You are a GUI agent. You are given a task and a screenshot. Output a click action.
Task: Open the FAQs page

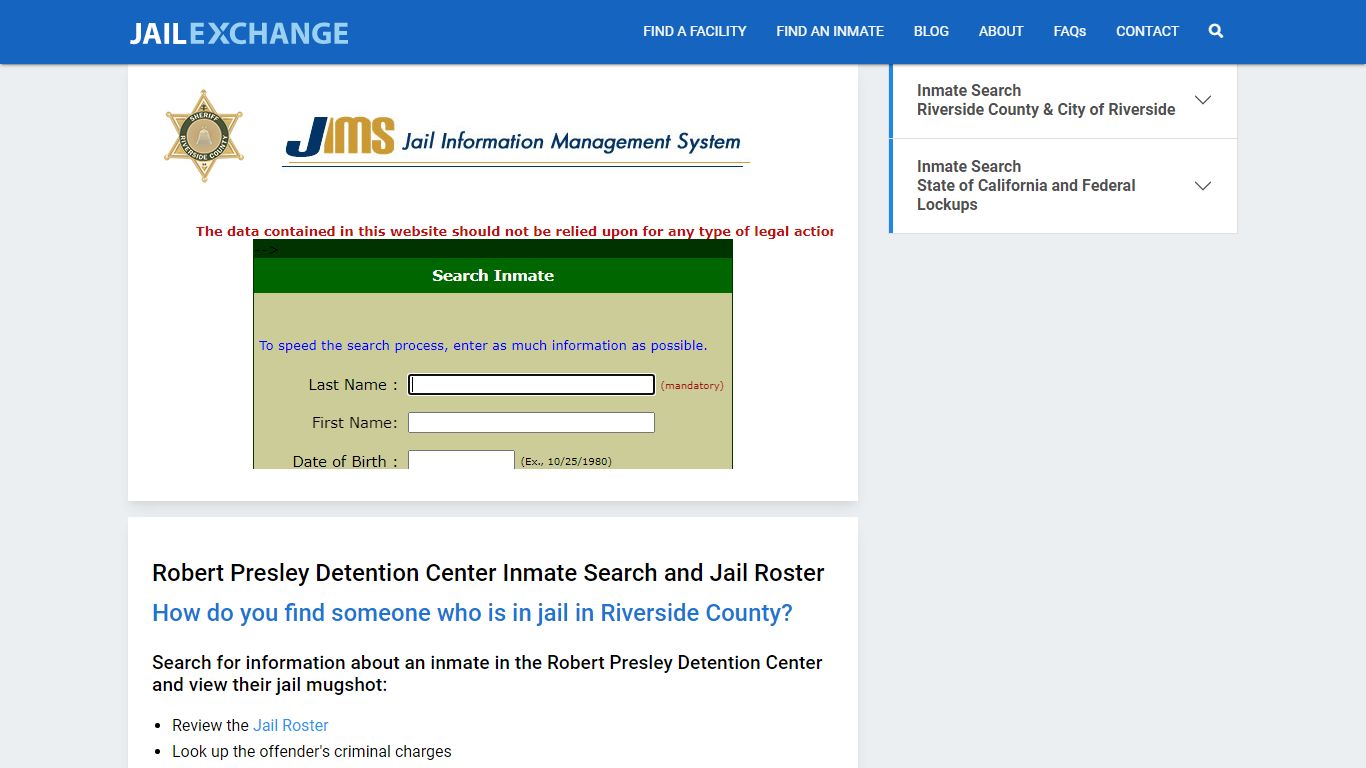click(1069, 31)
